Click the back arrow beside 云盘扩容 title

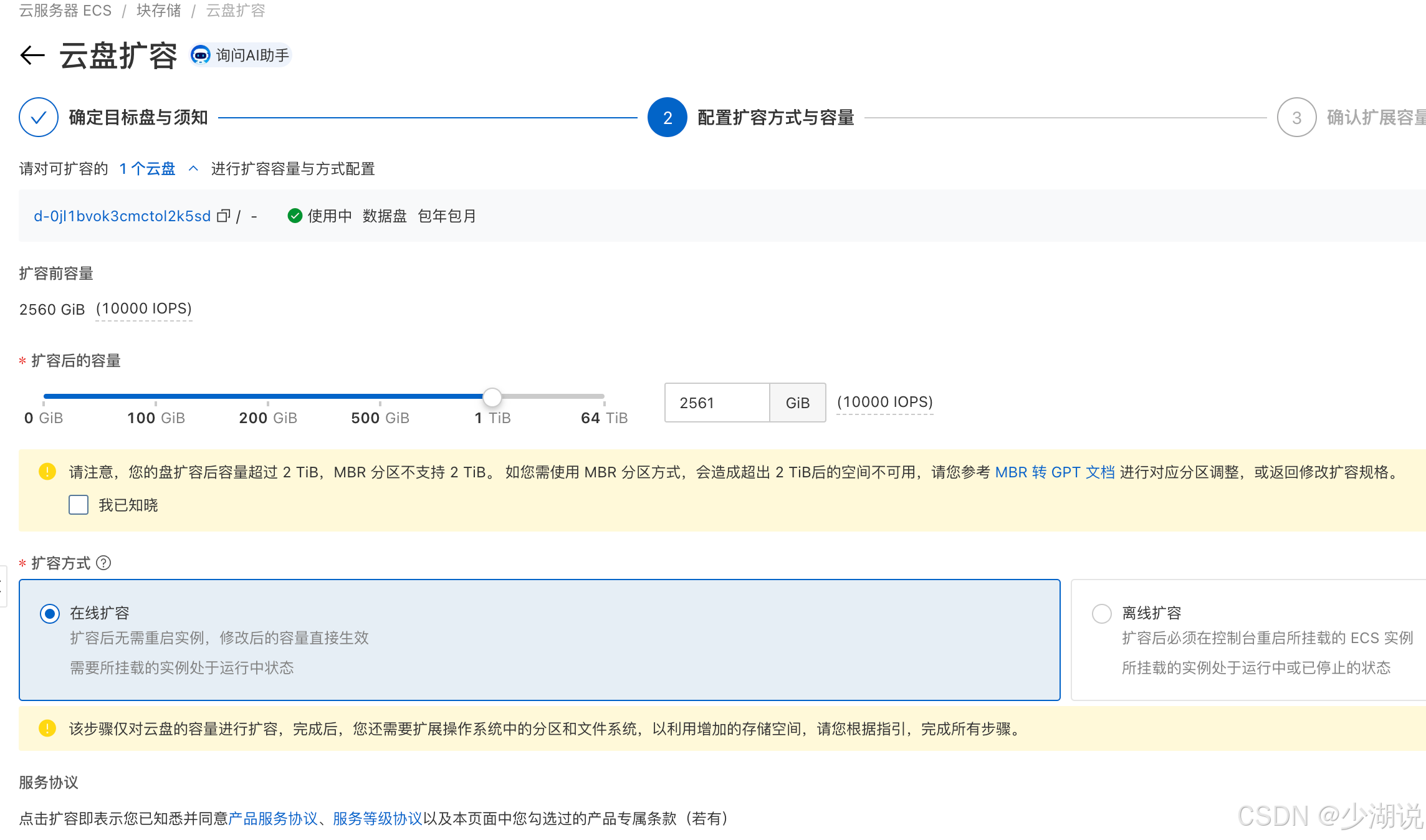(x=32, y=55)
